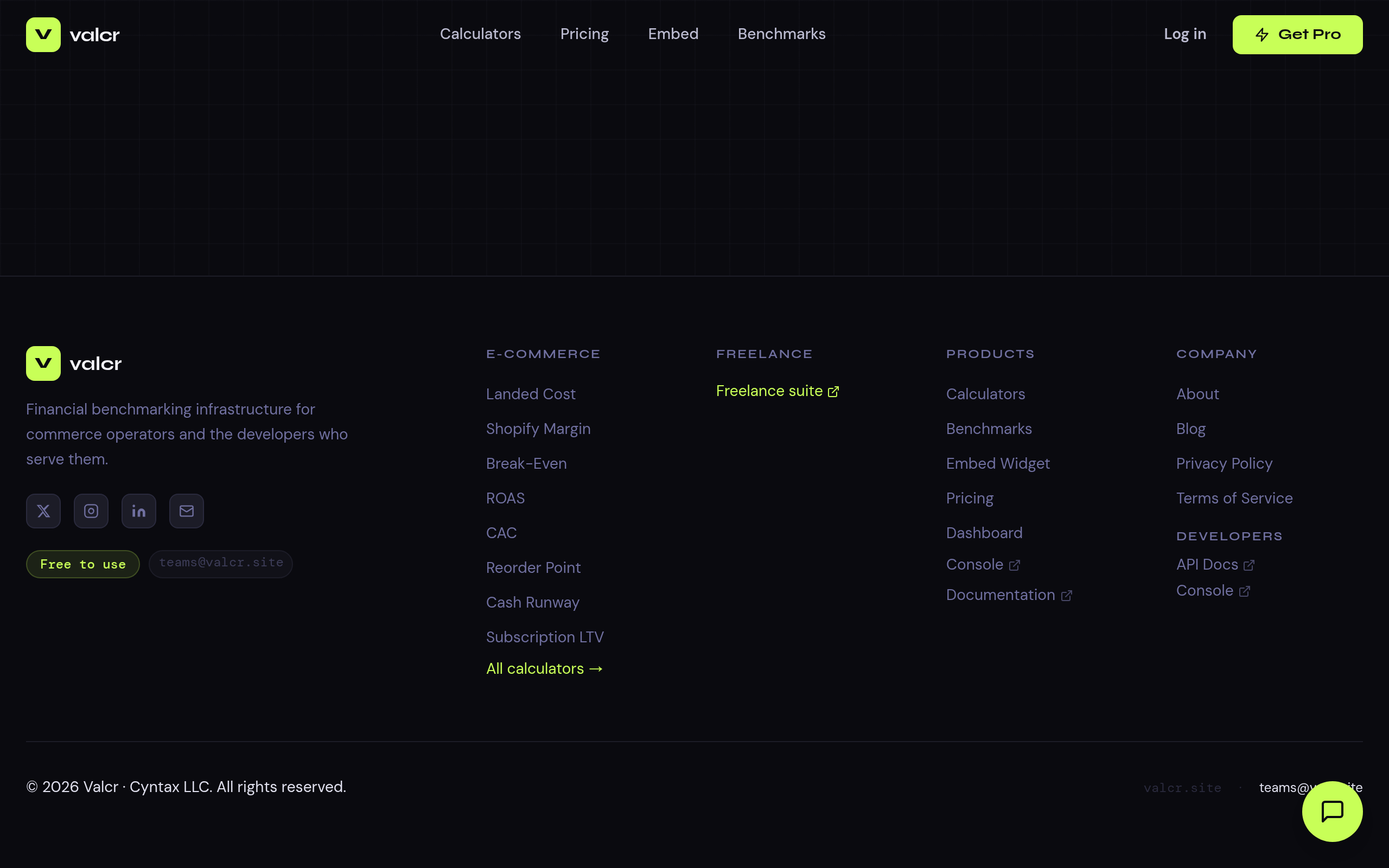The image size is (1389, 868).
Task: Open the ROAS calculator link
Action: (x=505, y=499)
